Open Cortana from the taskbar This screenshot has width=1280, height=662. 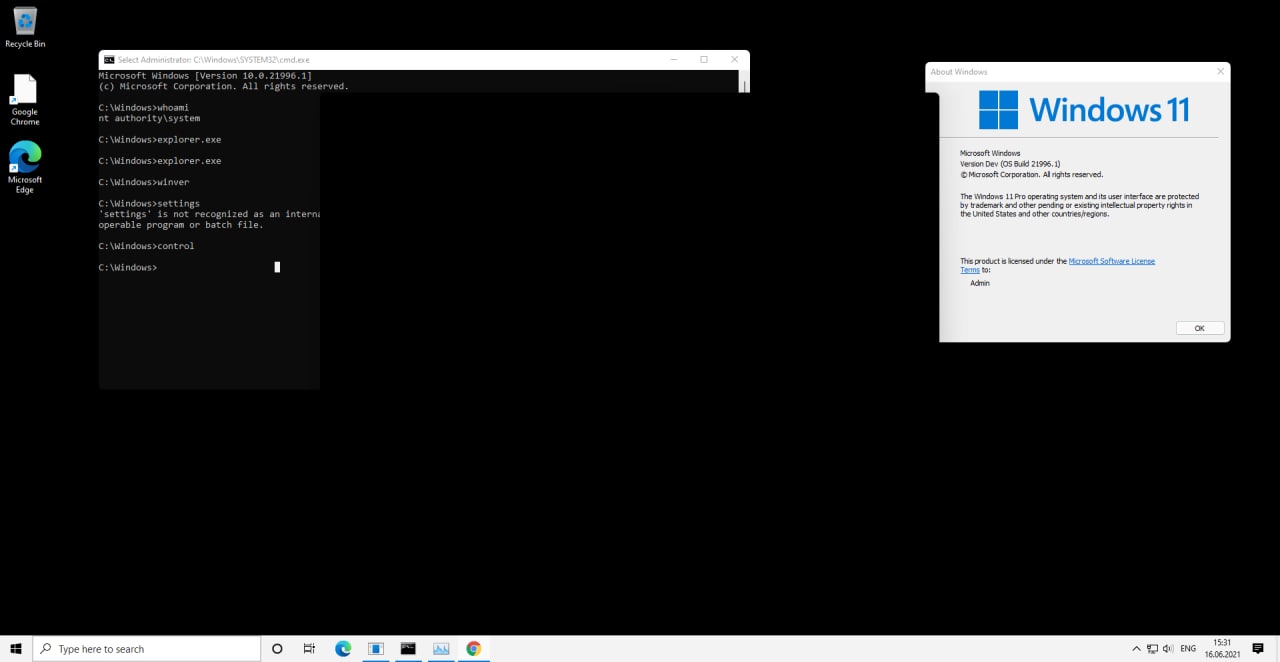[x=277, y=649]
